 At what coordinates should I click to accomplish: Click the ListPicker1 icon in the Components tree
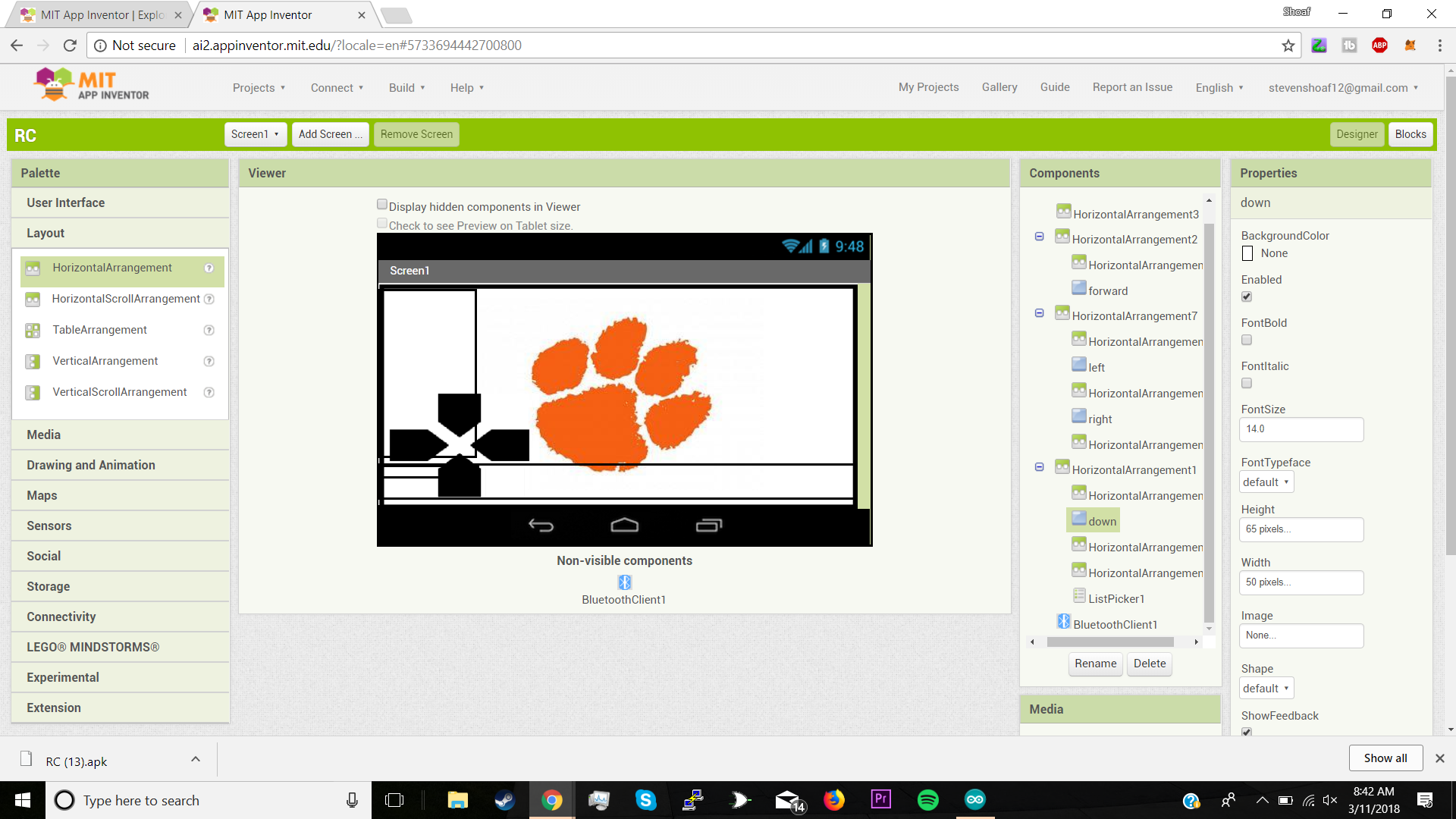coord(1079,597)
